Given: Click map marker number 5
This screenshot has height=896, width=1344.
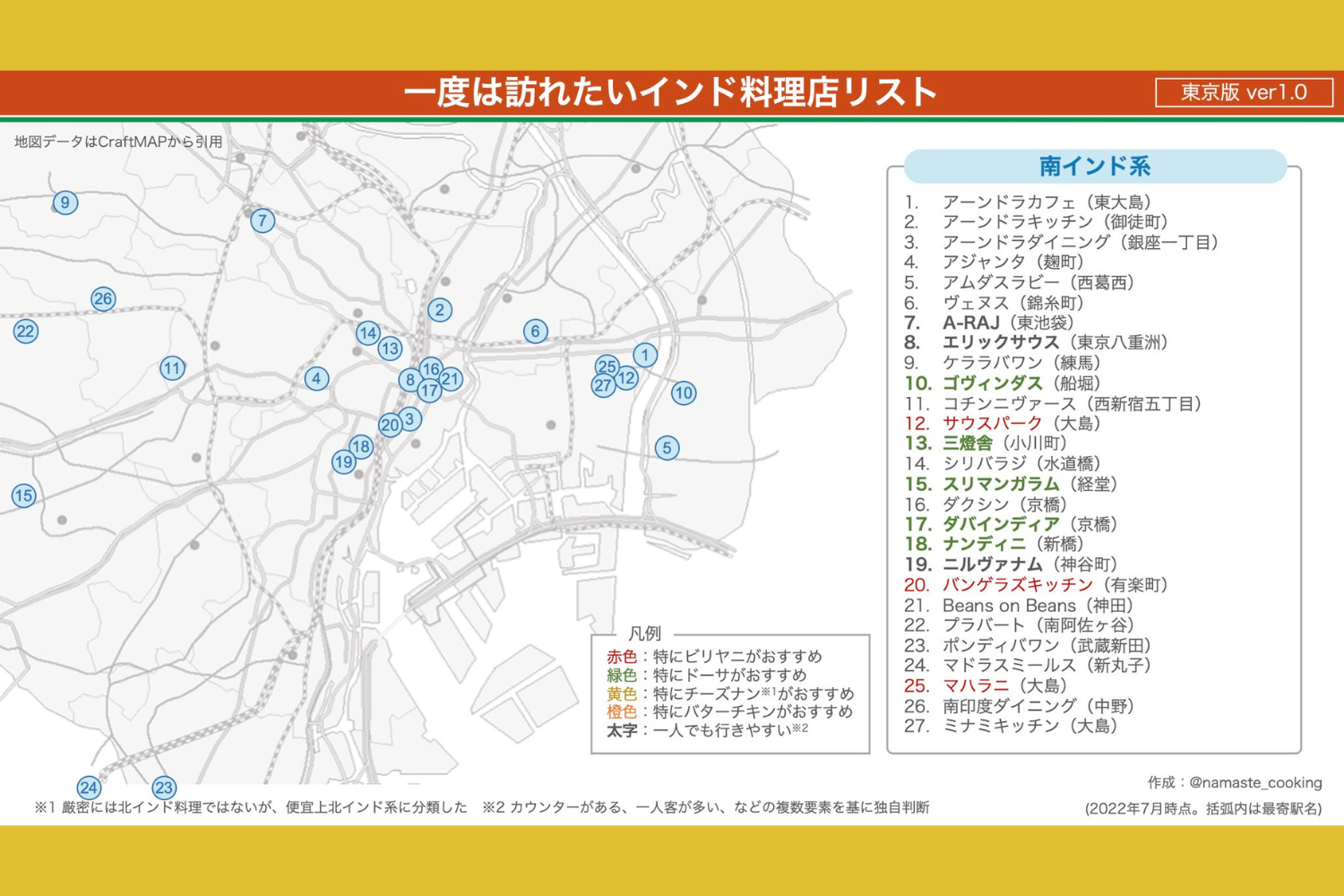Looking at the screenshot, I should pyautogui.click(x=667, y=448).
